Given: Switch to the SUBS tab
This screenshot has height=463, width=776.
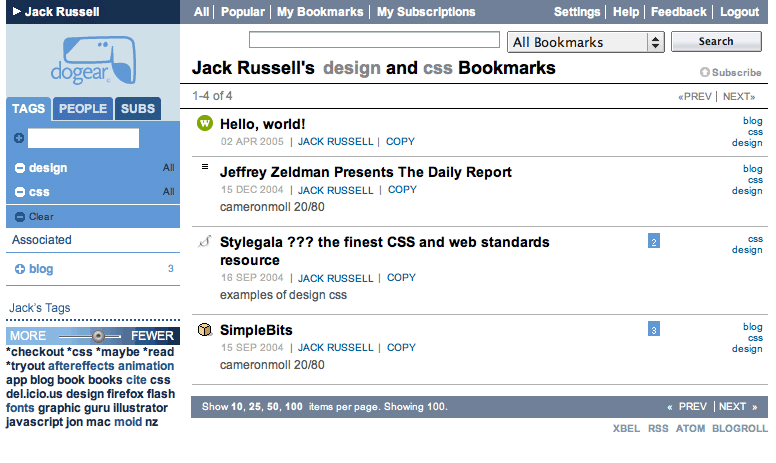Looking at the screenshot, I should pyautogui.click(x=137, y=109).
